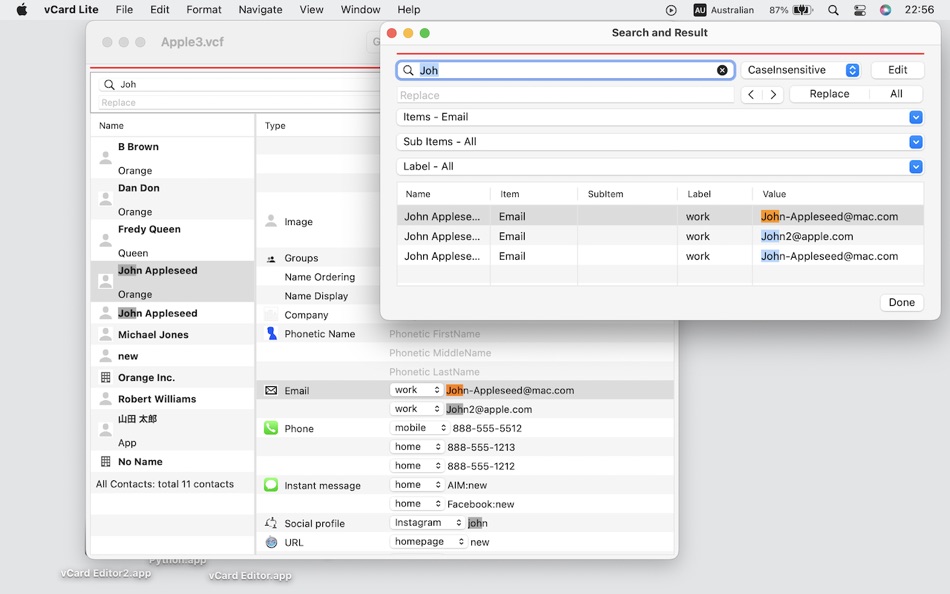Click the Orange Inc. company grid icon

[105, 377]
